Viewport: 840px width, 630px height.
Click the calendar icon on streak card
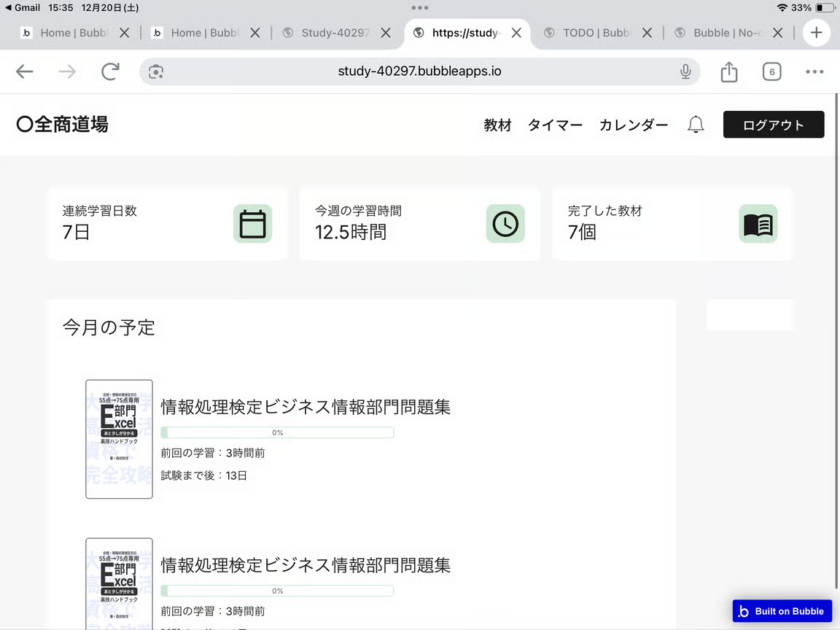[x=253, y=224]
